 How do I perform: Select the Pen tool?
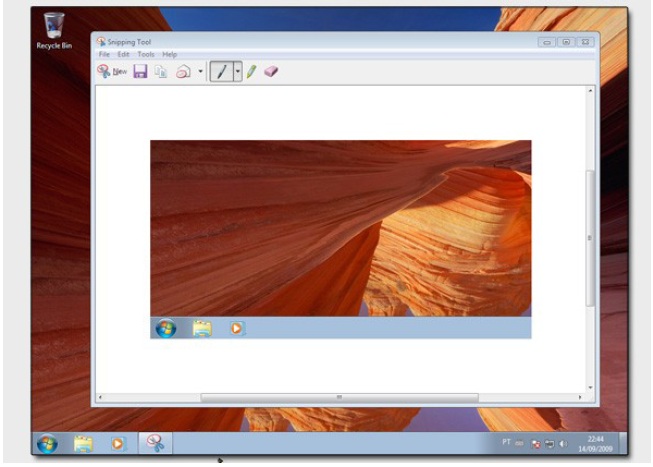(221, 72)
